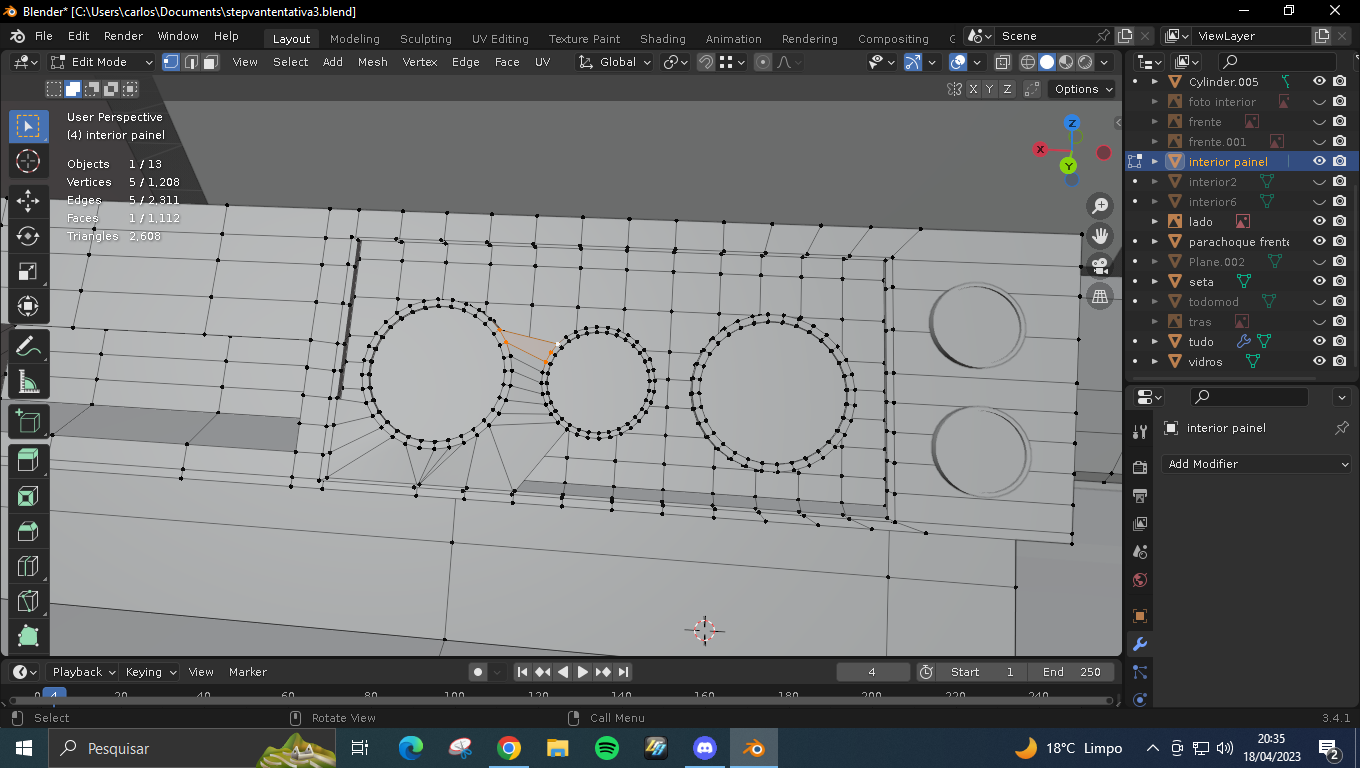Viewport: 1360px width, 768px height.
Task: Toggle visibility of interior painel object
Action: coord(1319,161)
